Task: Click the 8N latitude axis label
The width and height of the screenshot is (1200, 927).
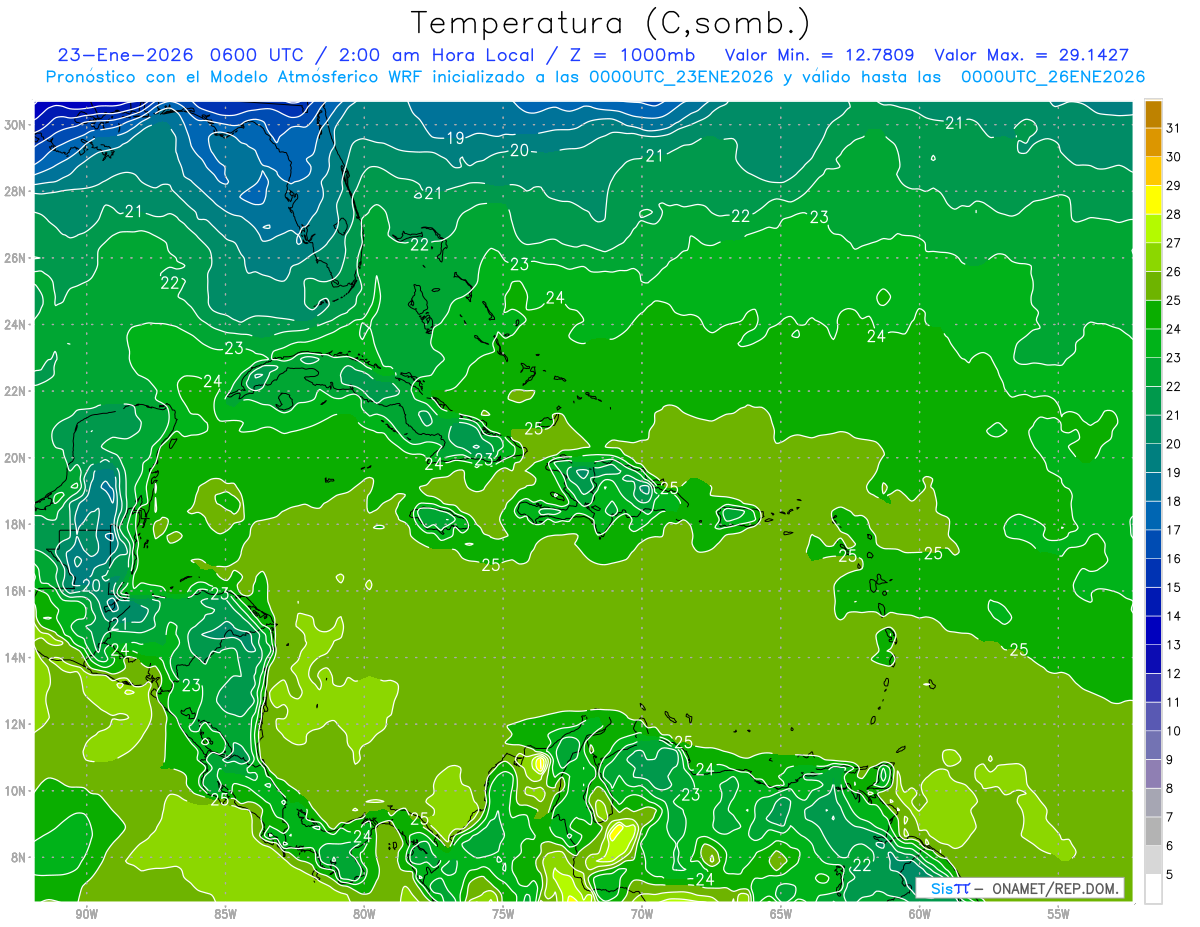Action: [20, 857]
